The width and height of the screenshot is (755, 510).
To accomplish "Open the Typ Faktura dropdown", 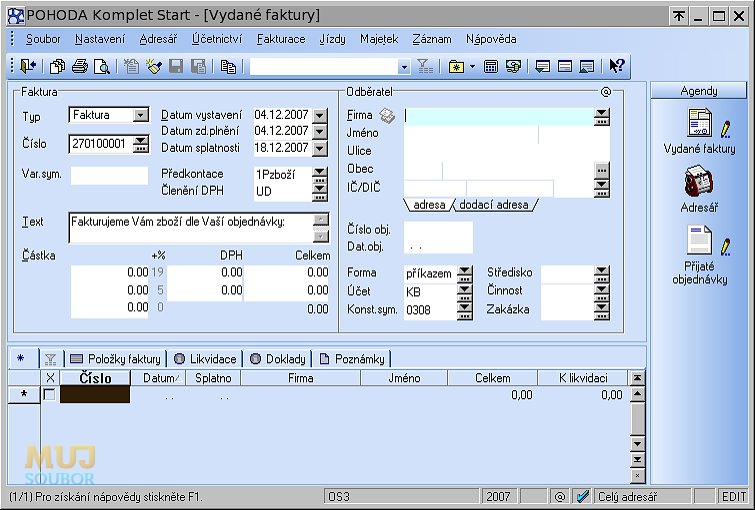I will pyautogui.click(x=141, y=115).
